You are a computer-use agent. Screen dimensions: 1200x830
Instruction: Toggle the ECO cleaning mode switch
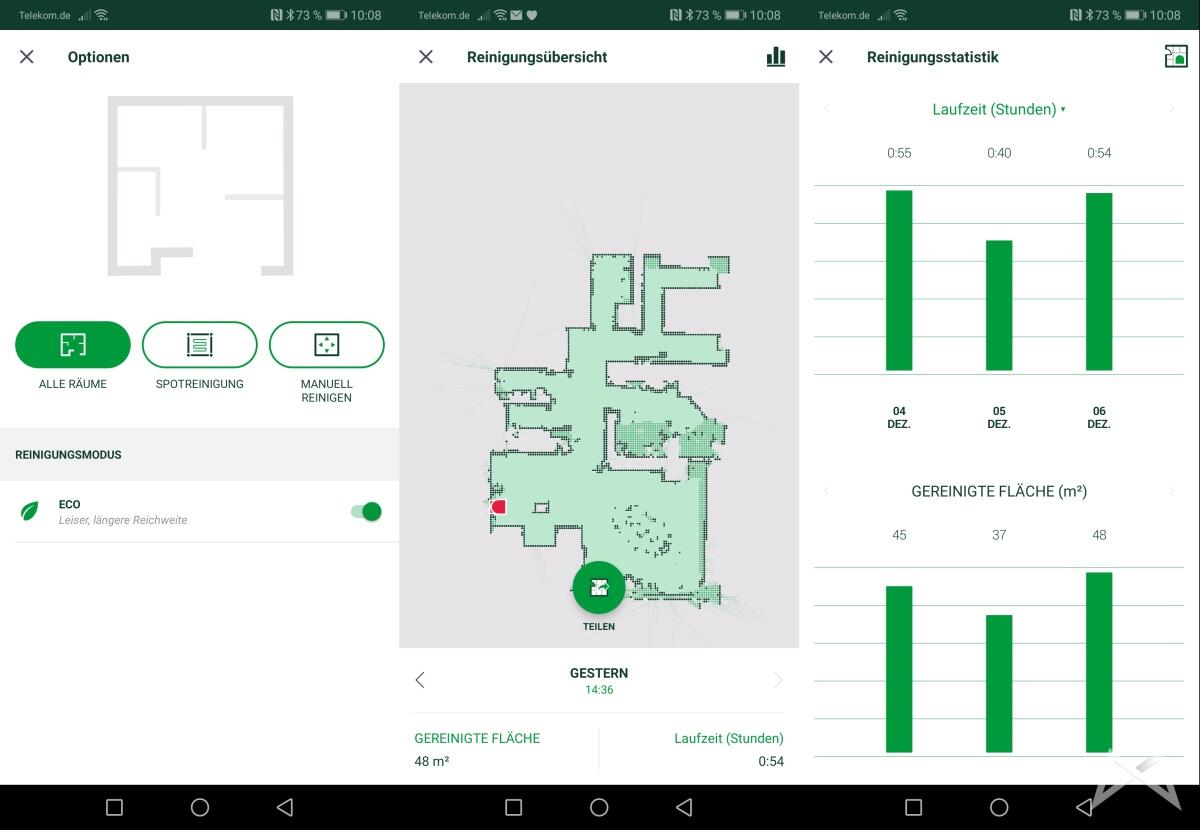click(x=366, y=512)
